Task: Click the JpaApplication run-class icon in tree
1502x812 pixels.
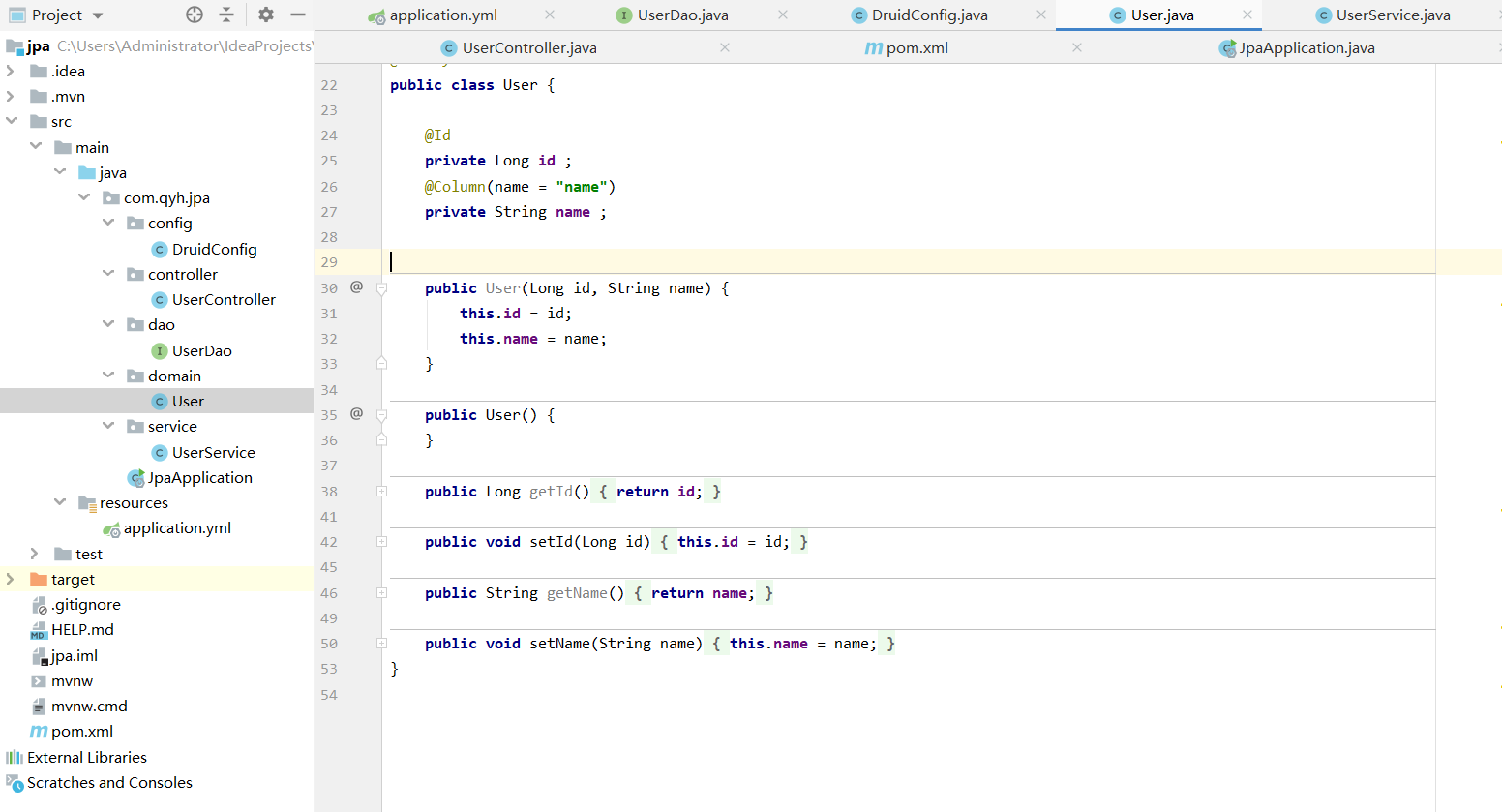Action: [x=136, y=478]
